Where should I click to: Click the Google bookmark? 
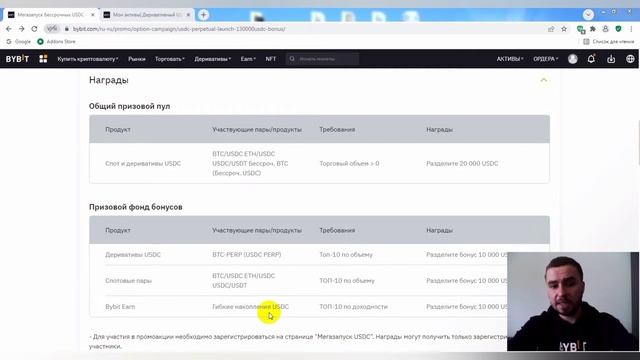(x=19, y=42)
